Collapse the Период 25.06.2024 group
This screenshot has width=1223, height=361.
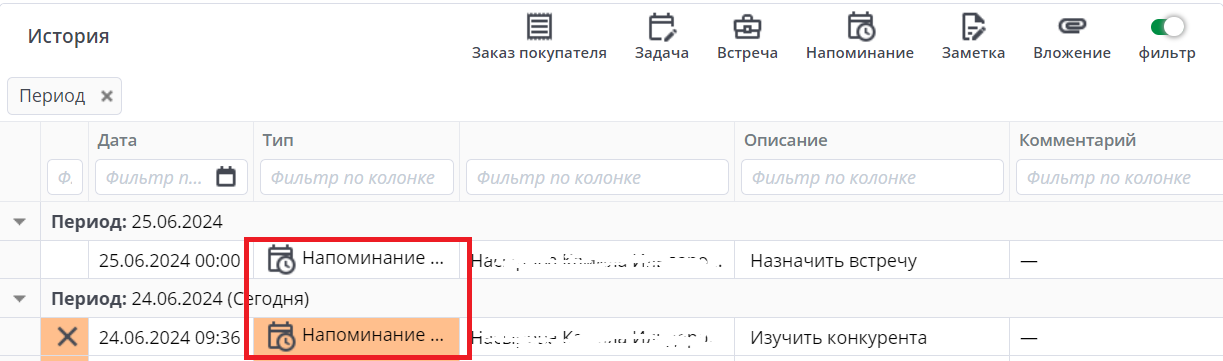(x=20, y=221)
